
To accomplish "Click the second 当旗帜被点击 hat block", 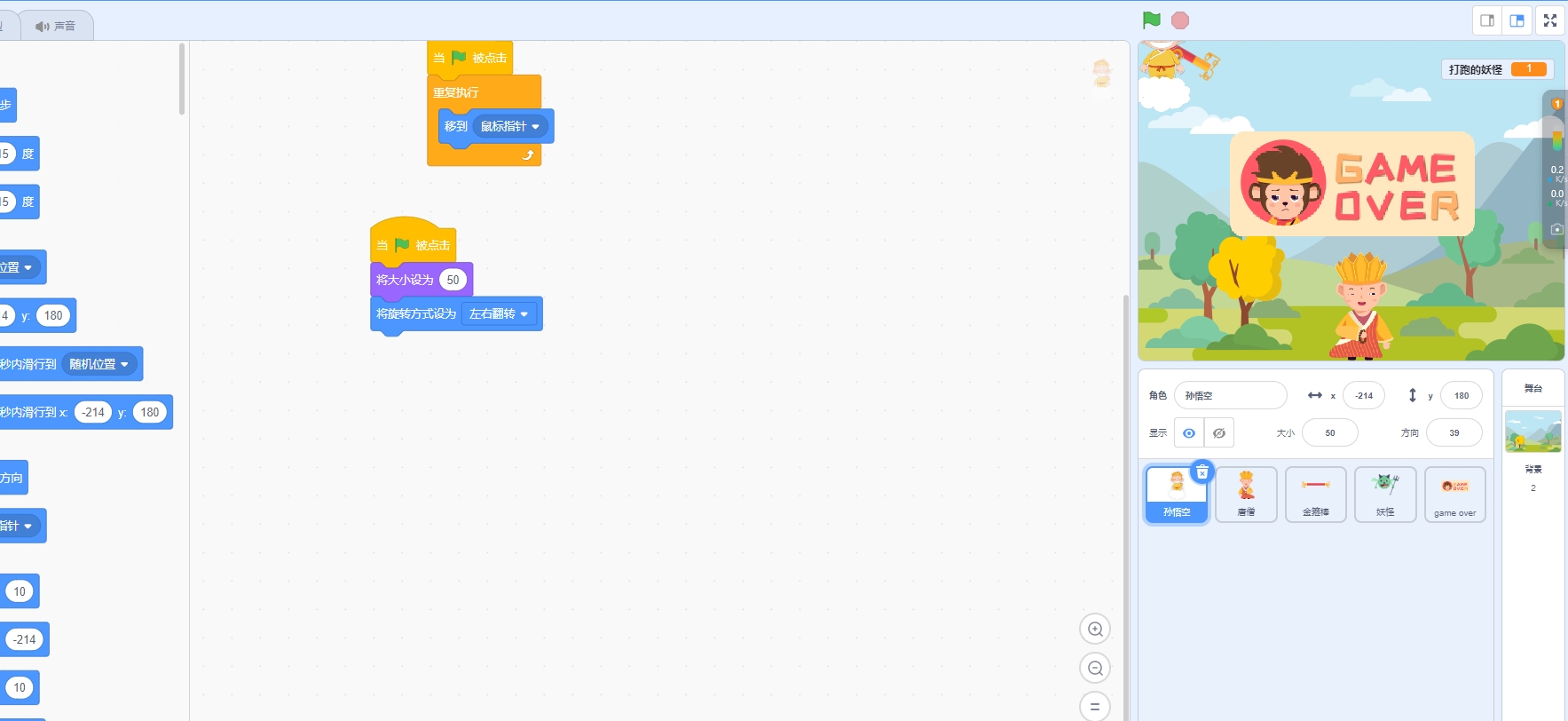I will point(413,243).
